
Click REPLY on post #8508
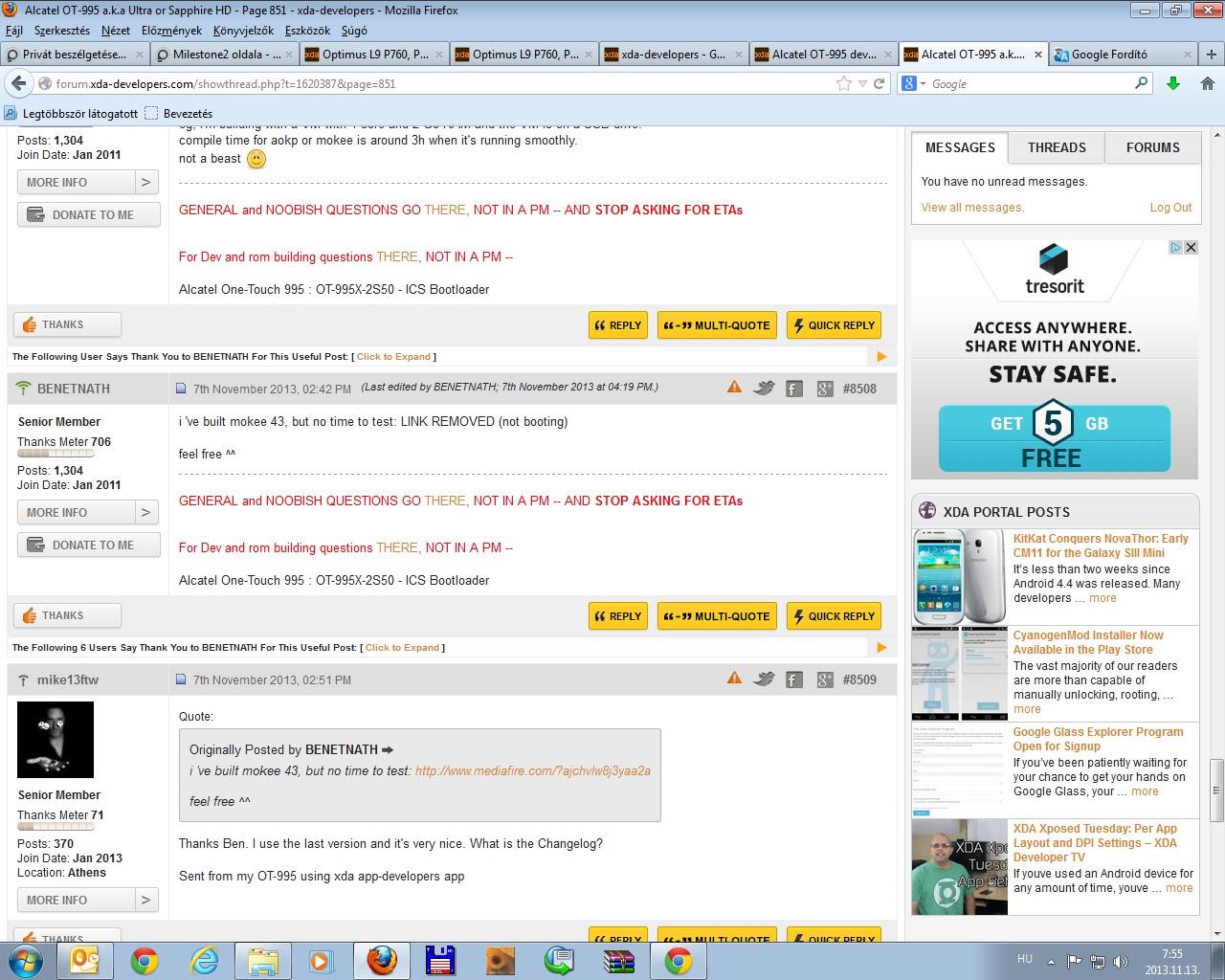tap(618, 616)
